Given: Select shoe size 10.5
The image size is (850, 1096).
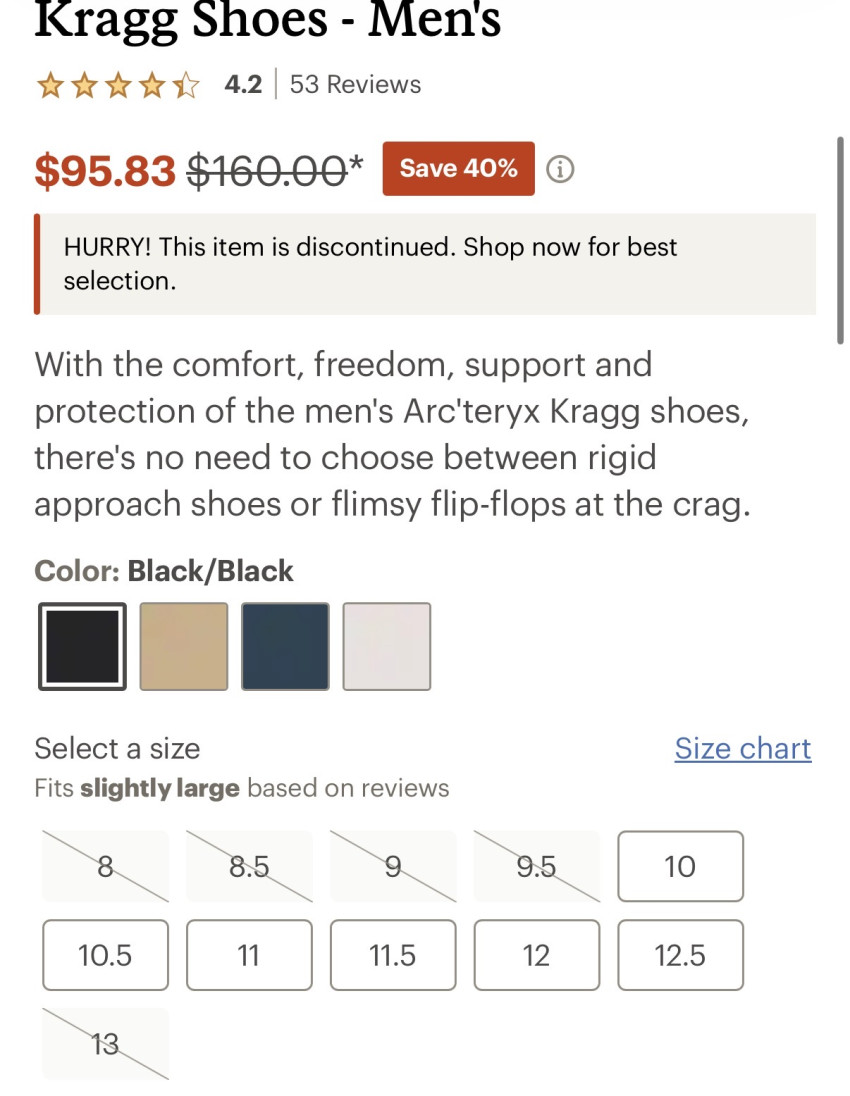Looking at the screenshot, I should coord(105,955).
